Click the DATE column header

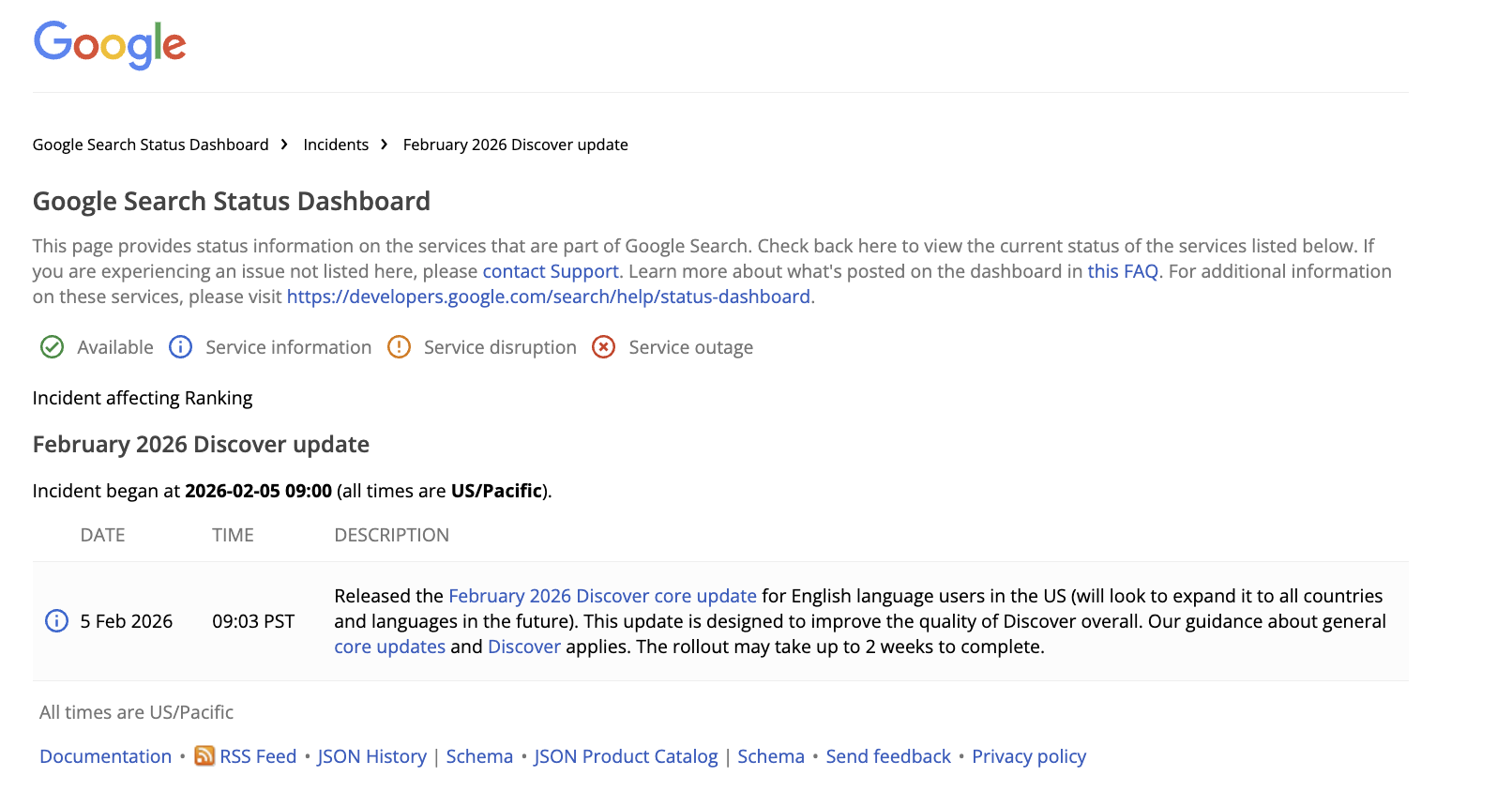102,535
